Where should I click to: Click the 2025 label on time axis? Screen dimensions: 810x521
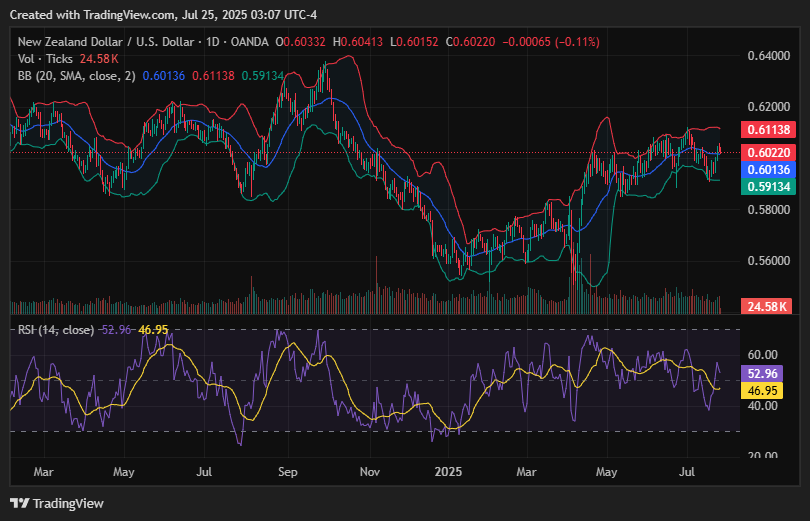448,472
